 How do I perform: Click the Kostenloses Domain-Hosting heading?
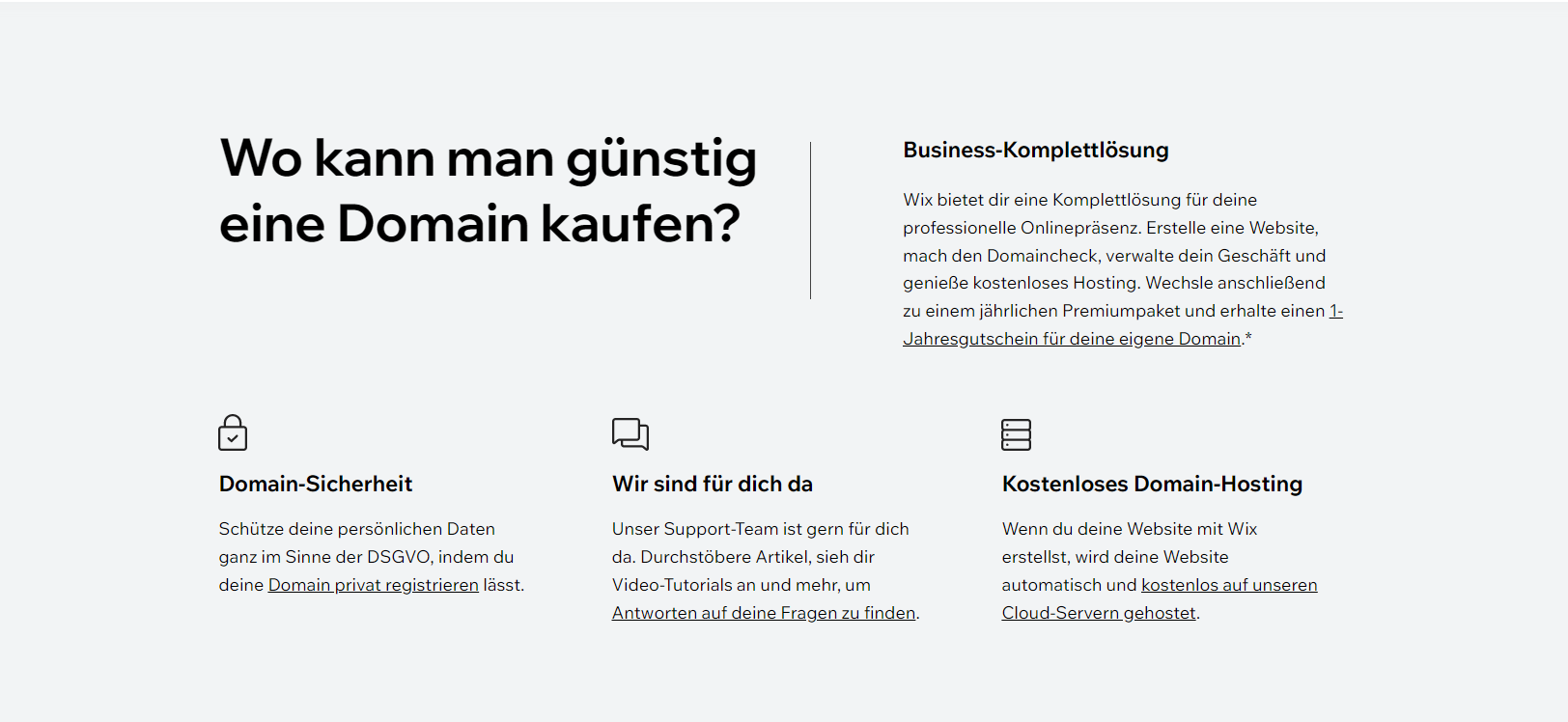pos(1152,484)
